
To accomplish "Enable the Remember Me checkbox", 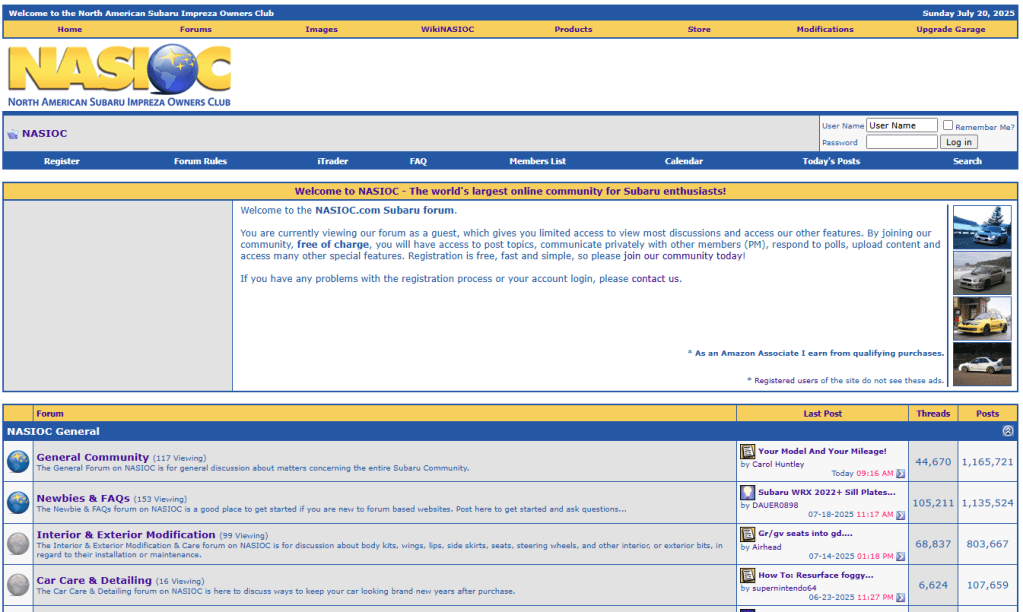I will coord(948,126).
